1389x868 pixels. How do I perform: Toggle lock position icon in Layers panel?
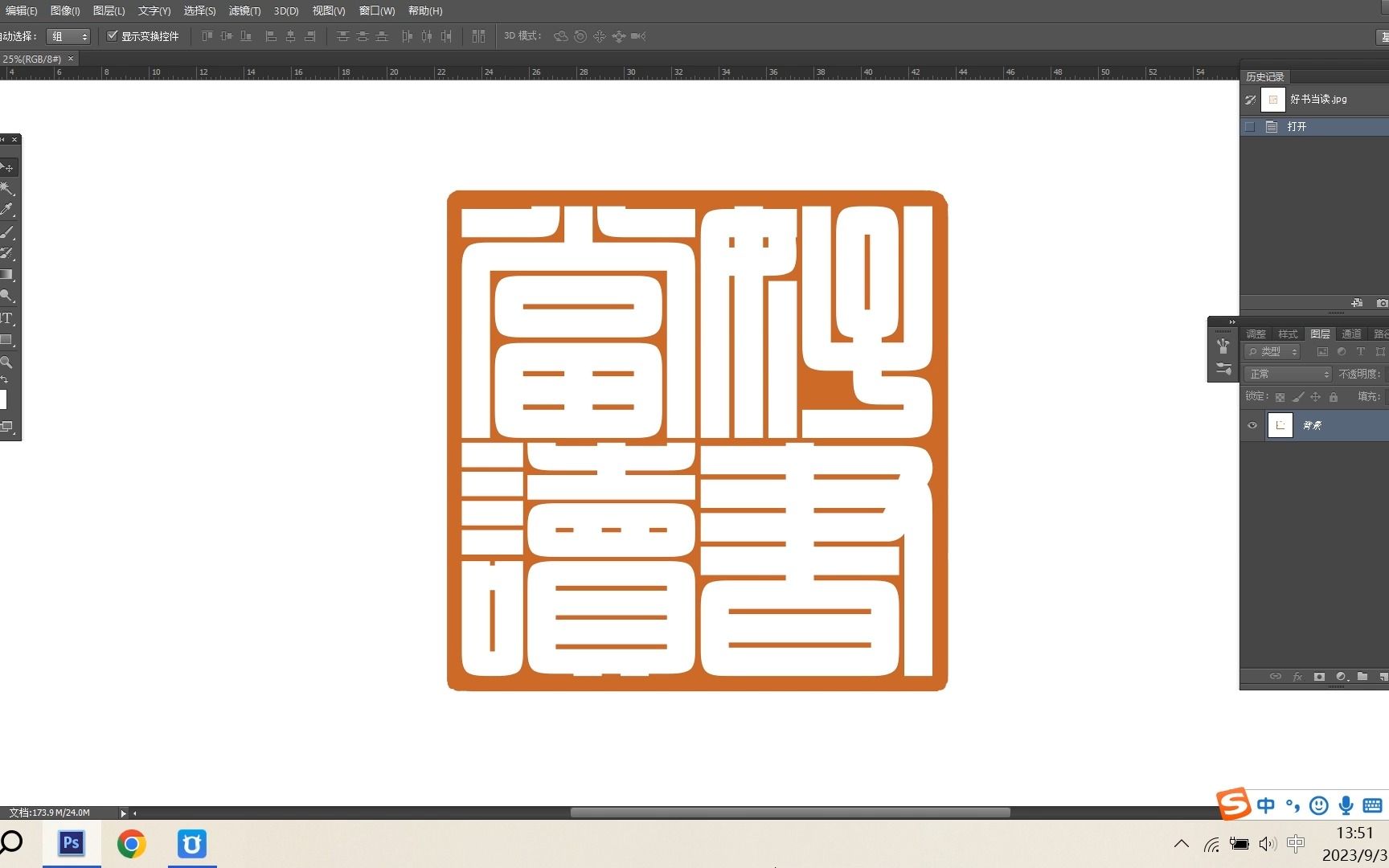coord(1316,397)
